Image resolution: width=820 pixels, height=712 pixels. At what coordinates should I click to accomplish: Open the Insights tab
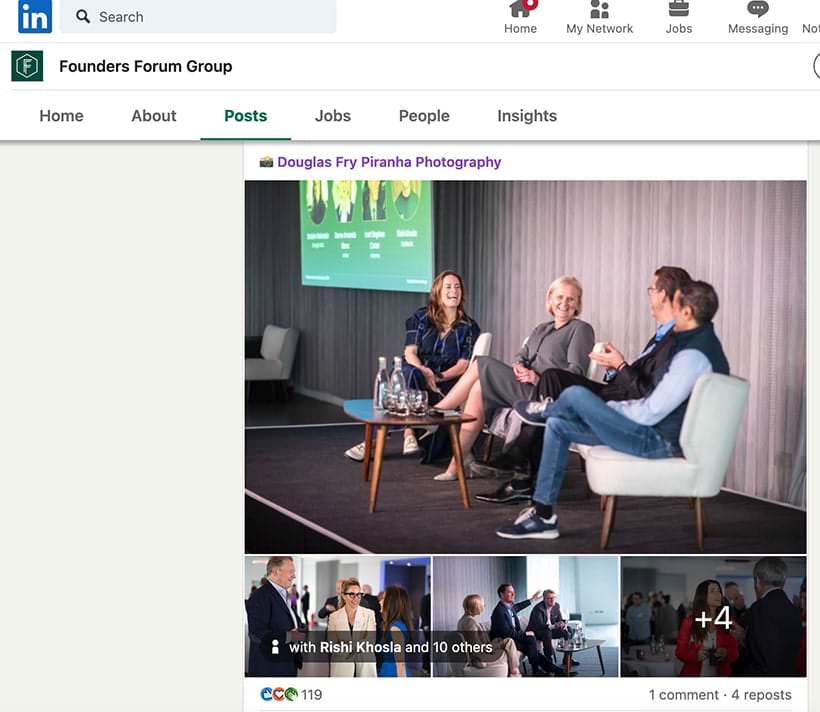tap(527, 116)
